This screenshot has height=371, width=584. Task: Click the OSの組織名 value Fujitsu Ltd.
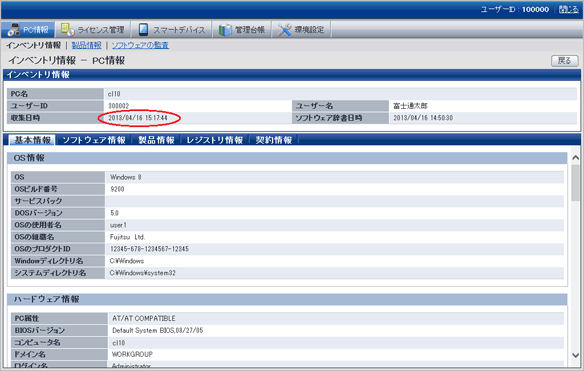pyautogui.click(x=127, y=237)
